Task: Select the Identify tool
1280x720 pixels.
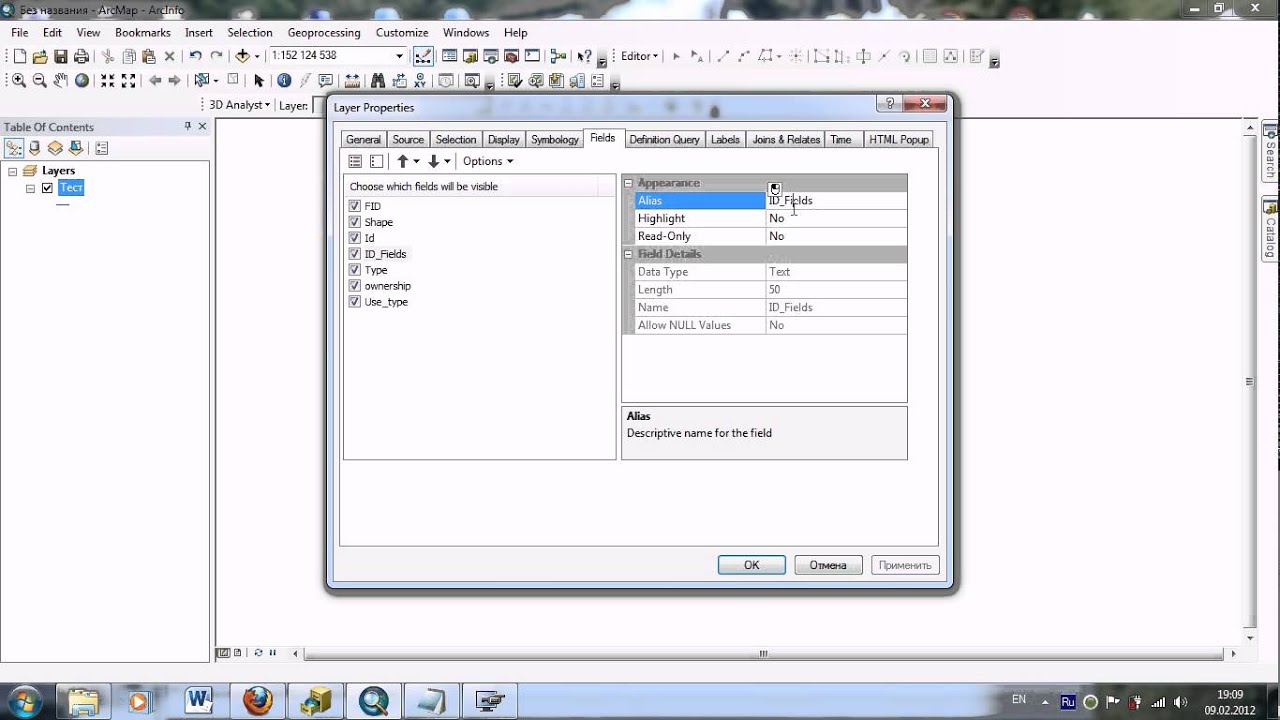Action: click(x=284, y=80)
